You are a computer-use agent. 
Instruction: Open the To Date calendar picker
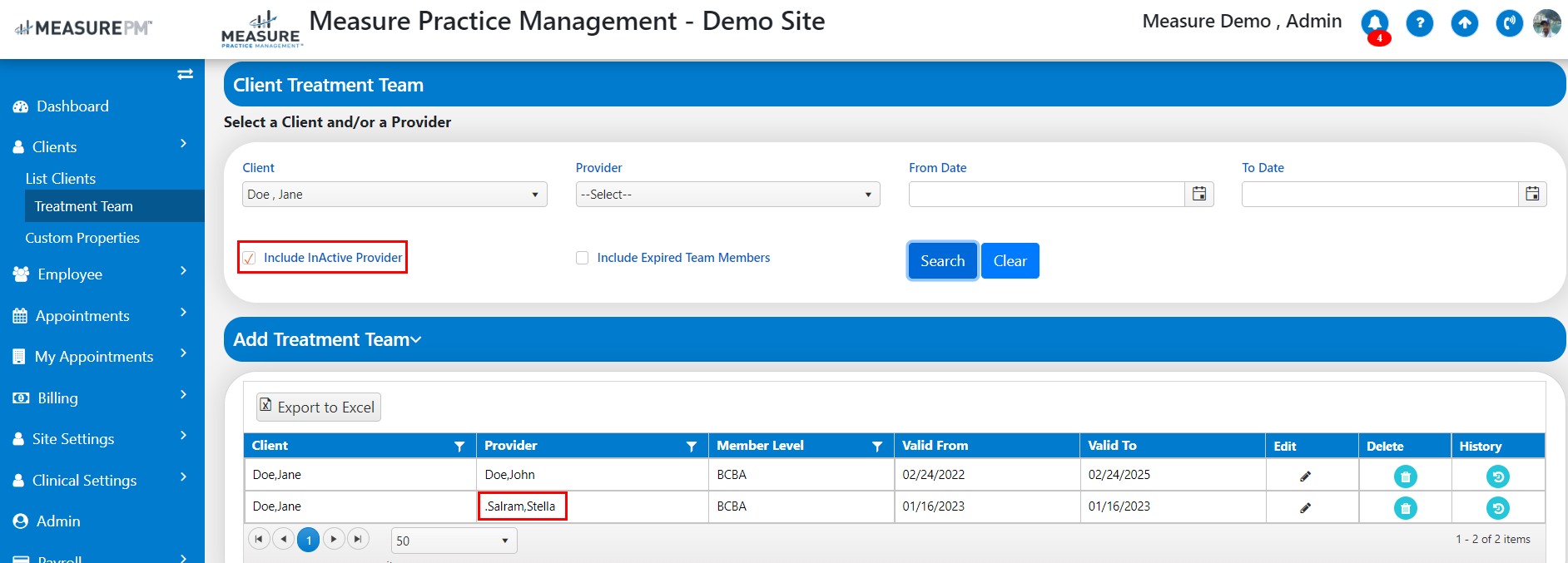(x=1532, y=194)
